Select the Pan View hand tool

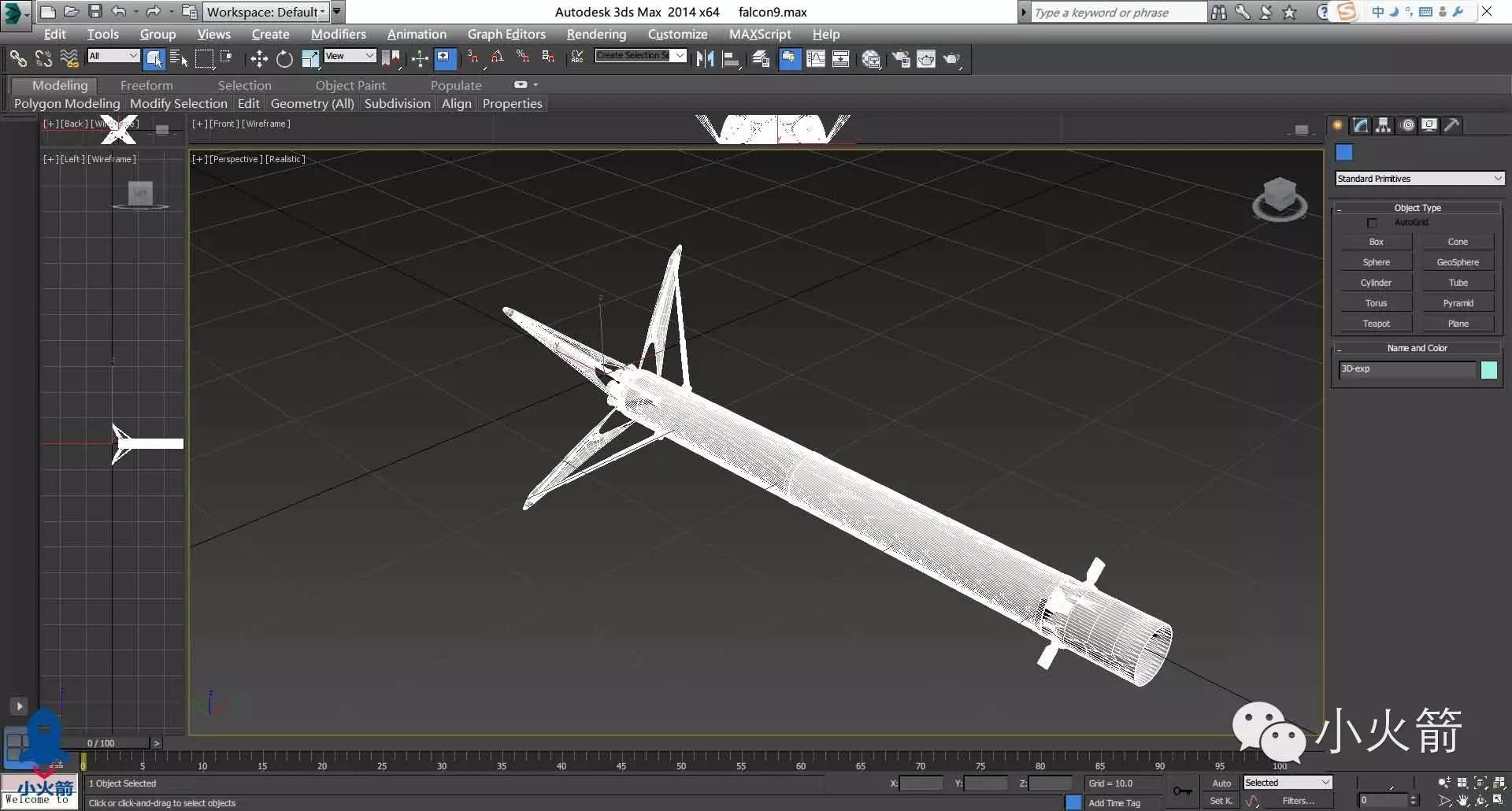pos(1463,800)
